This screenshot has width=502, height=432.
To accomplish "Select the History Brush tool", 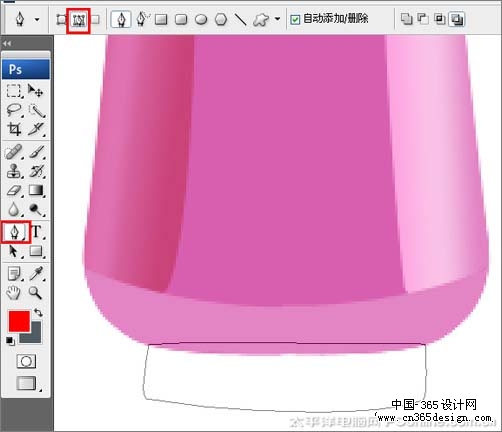I will click(x=36, y=171).
